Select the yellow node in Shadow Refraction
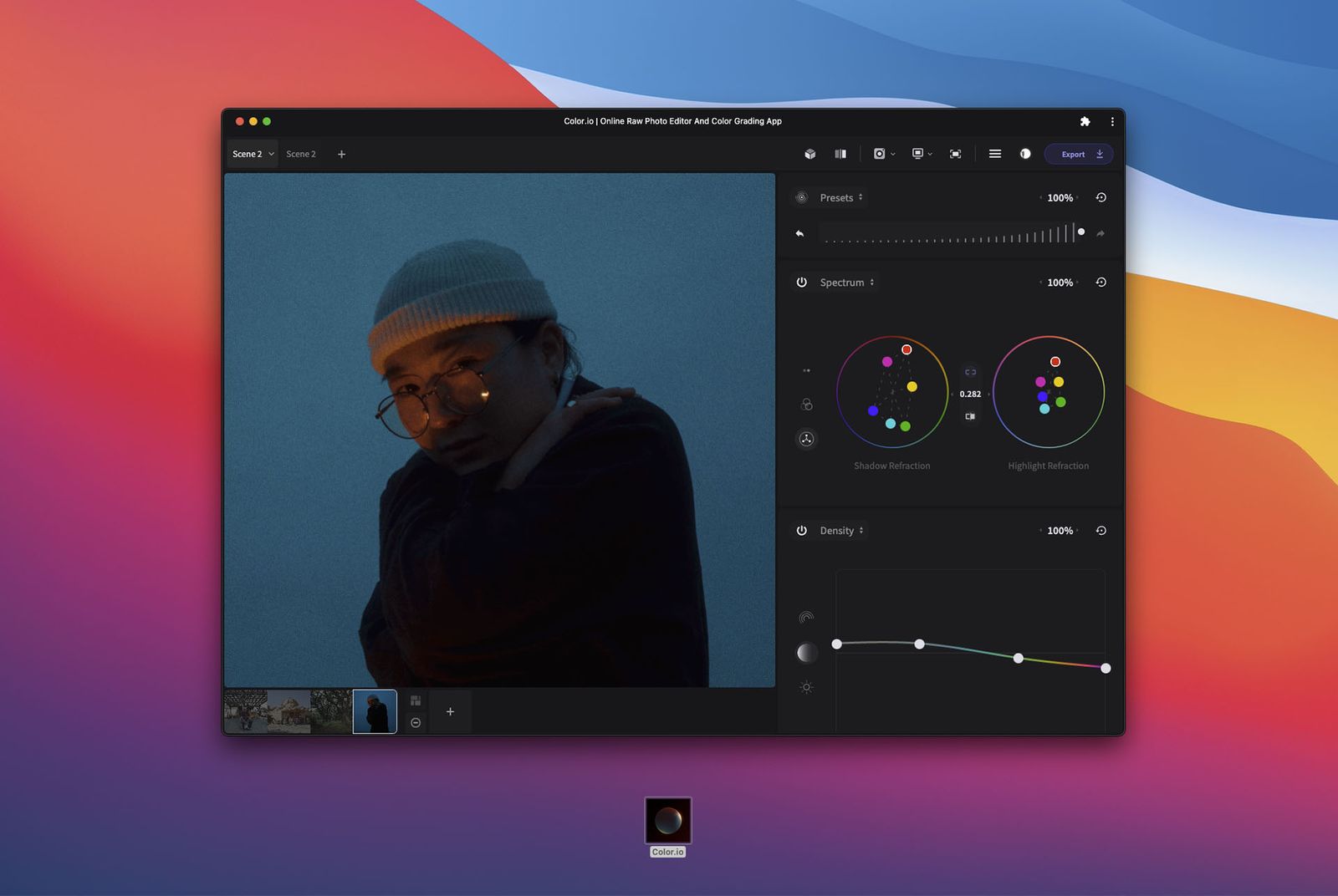Image resolution: width=1338 pixels, height=896 pixels. pos(912,387)
